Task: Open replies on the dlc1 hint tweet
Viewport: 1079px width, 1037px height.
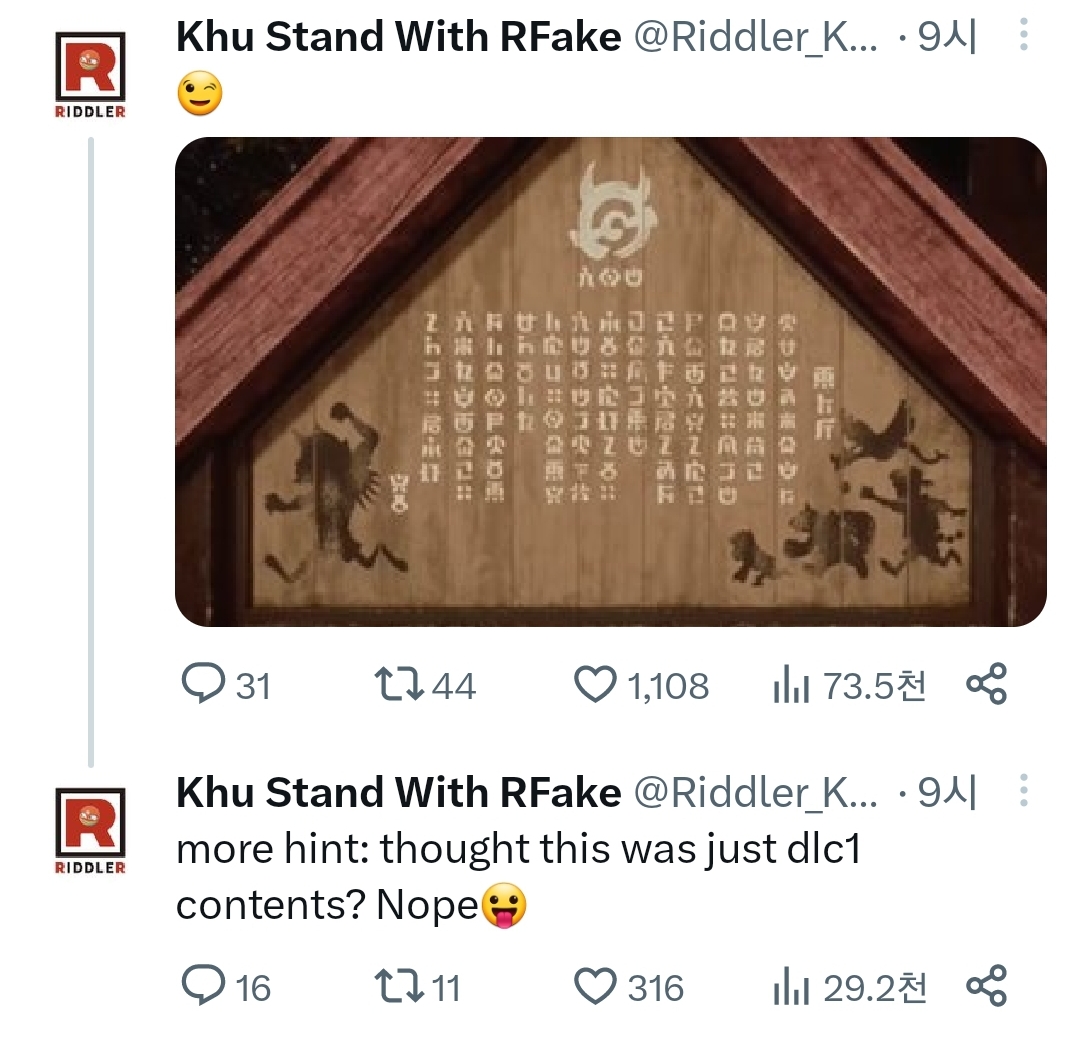Action: (226, 986)
